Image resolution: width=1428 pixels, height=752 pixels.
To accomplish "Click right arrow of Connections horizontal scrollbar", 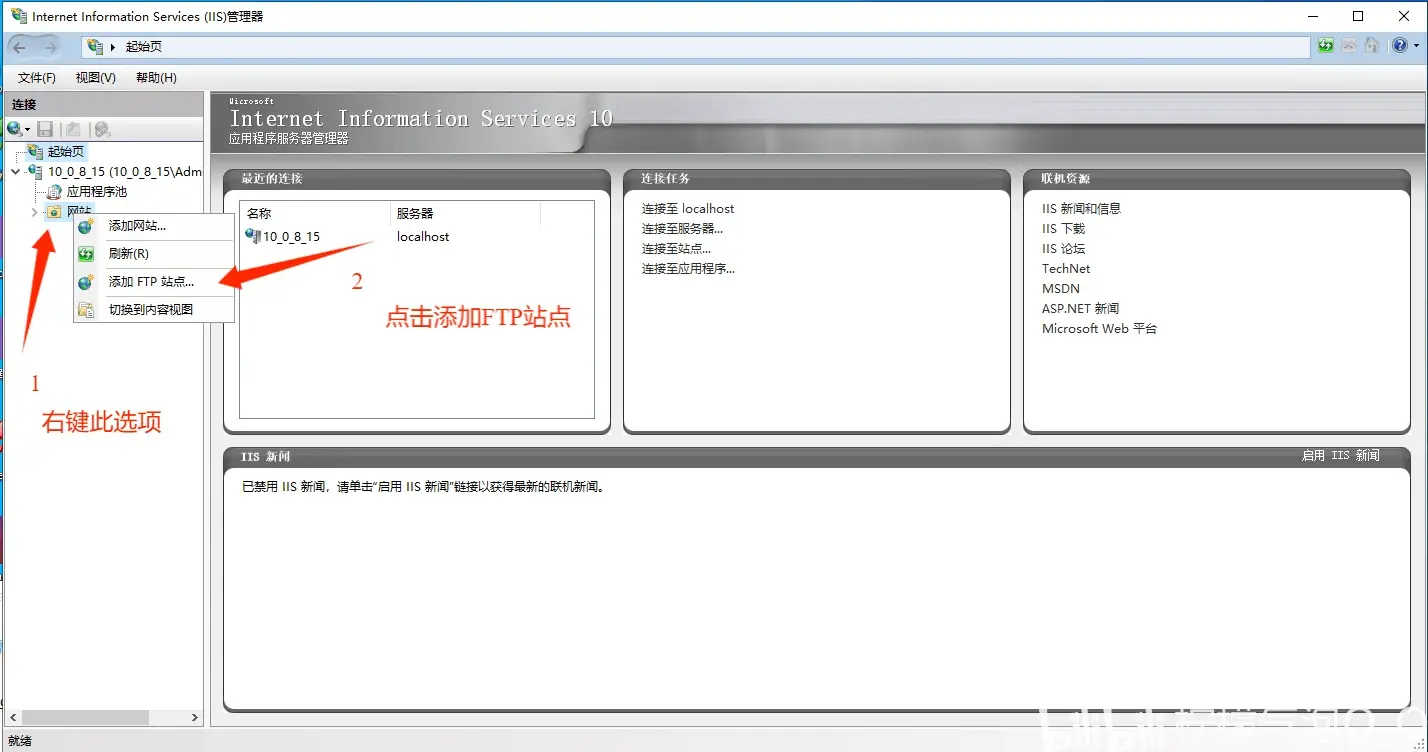I will pyautogui.click(x=195, y=718).
